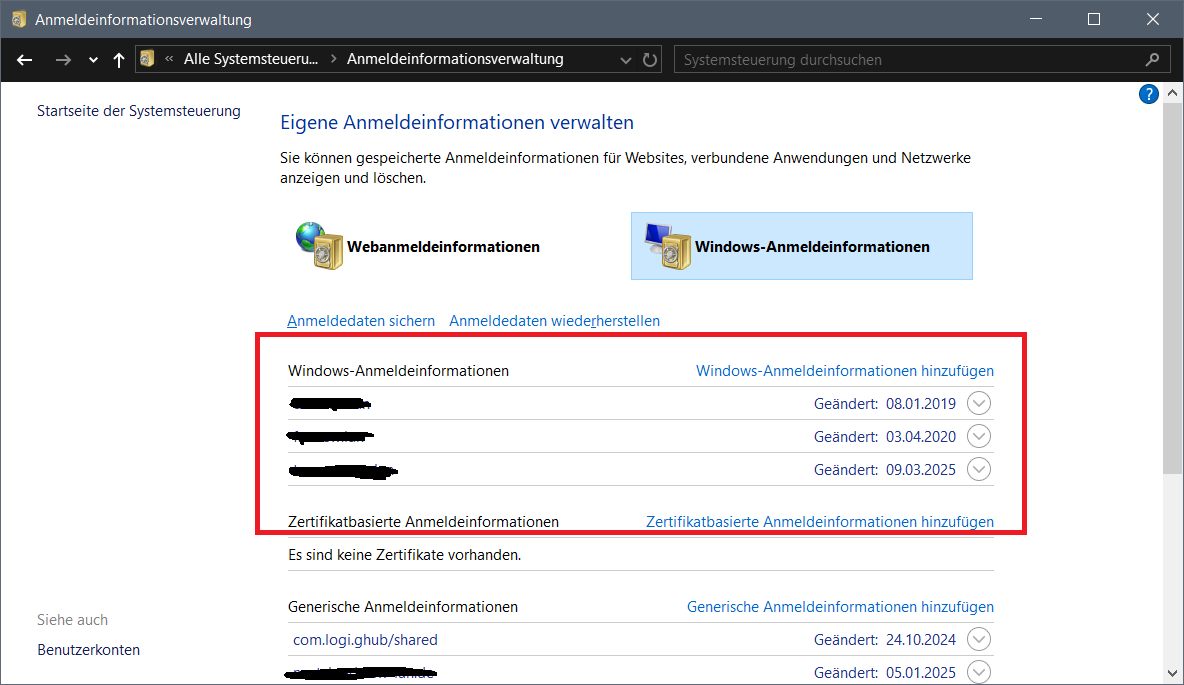1184x685 pixels.
Task: Click 'Anmeldedaten wiederherstellen' link
Action: (x=554, y=321)
